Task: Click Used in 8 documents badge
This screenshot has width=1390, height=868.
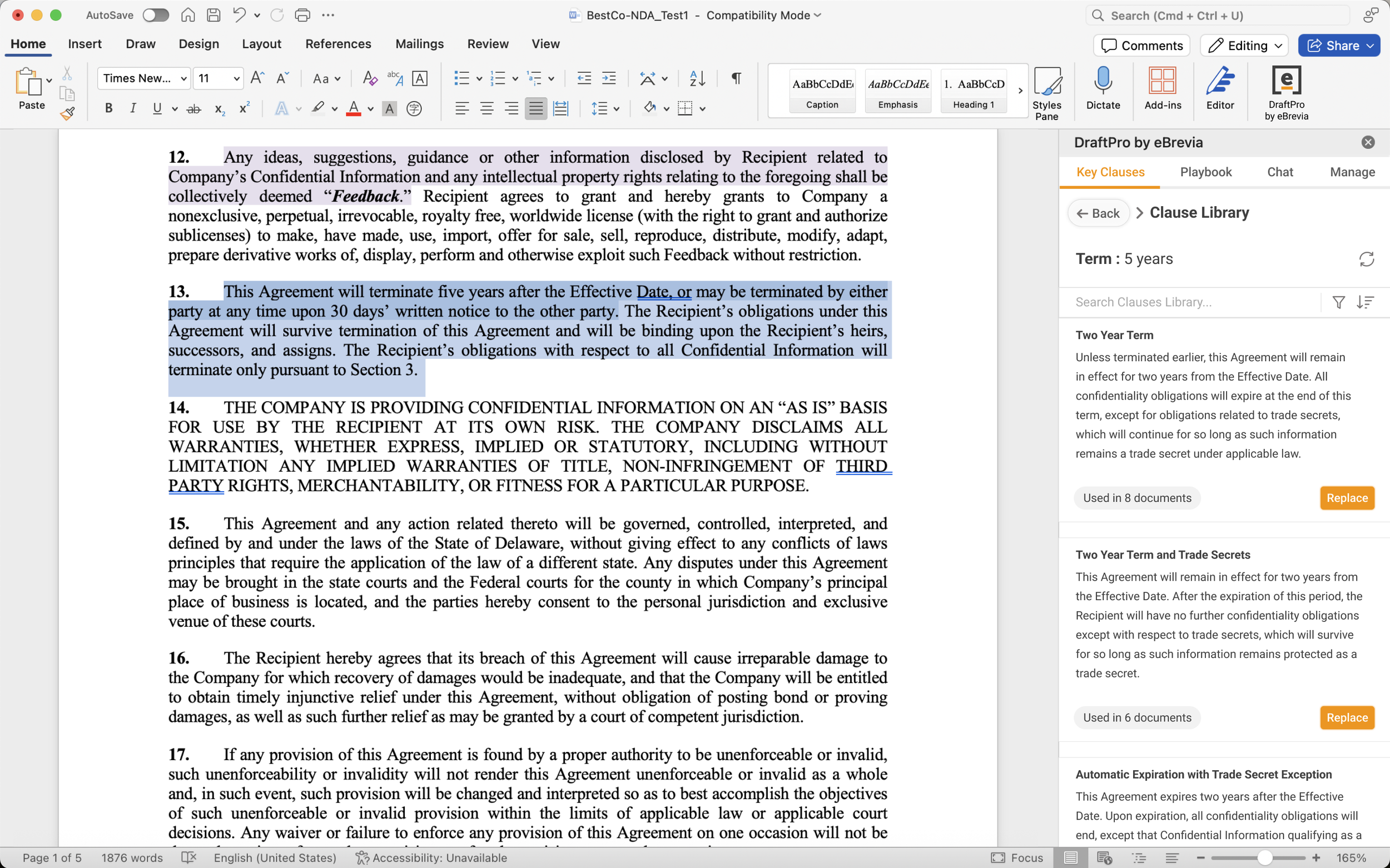Action: pyautogui.click(x=1137, y=498)
